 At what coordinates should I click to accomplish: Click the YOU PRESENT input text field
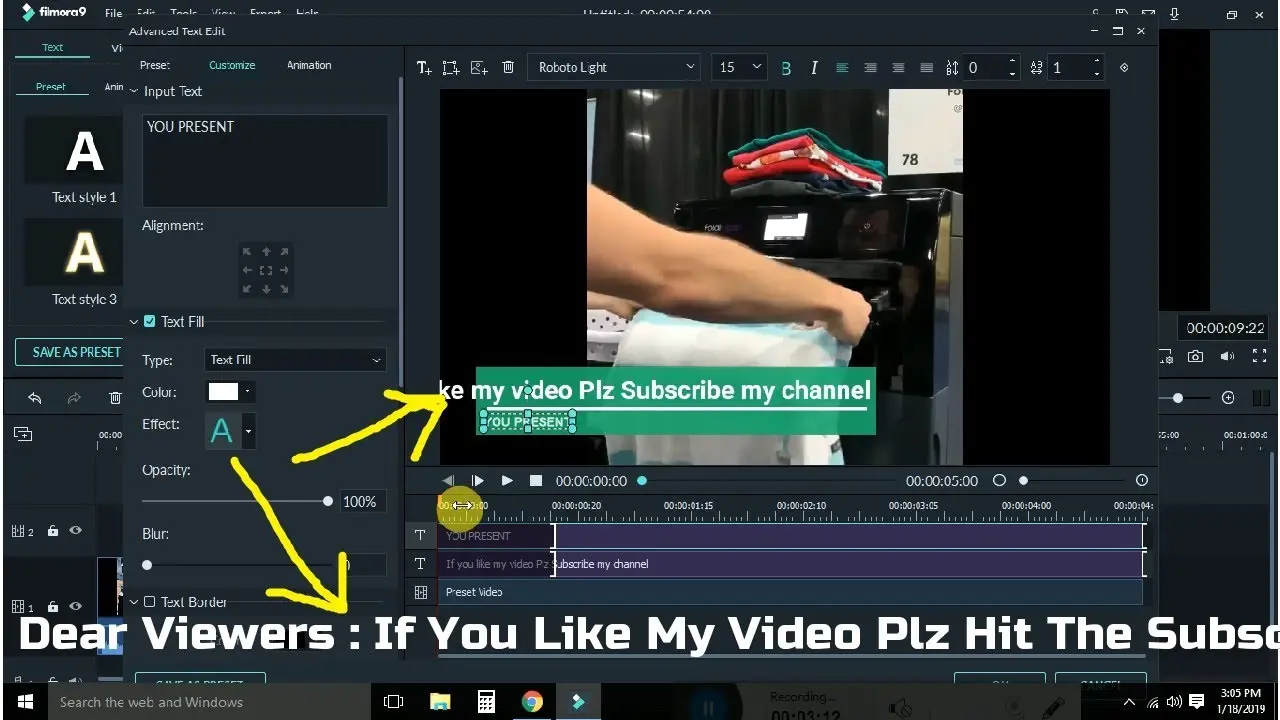point(265,161)
